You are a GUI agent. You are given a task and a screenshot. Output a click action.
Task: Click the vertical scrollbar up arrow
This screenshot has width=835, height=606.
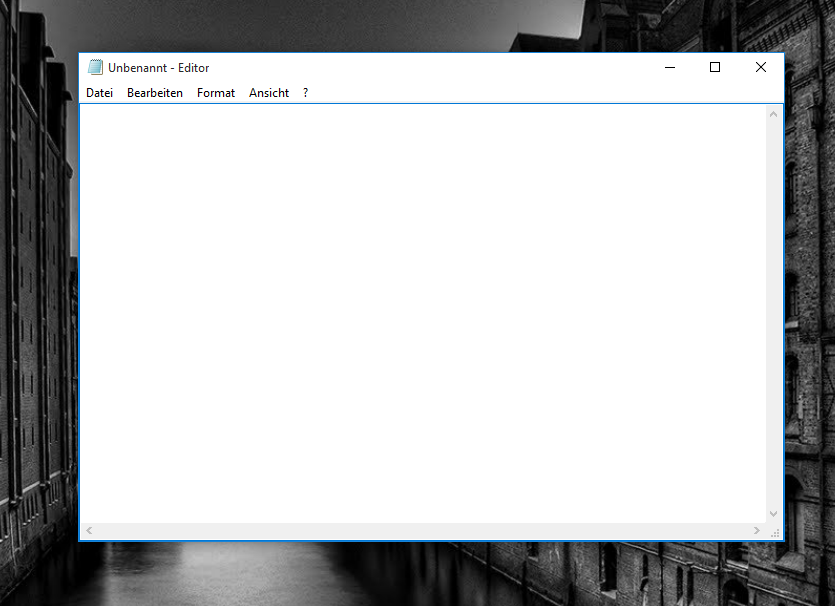pos(773,114)
